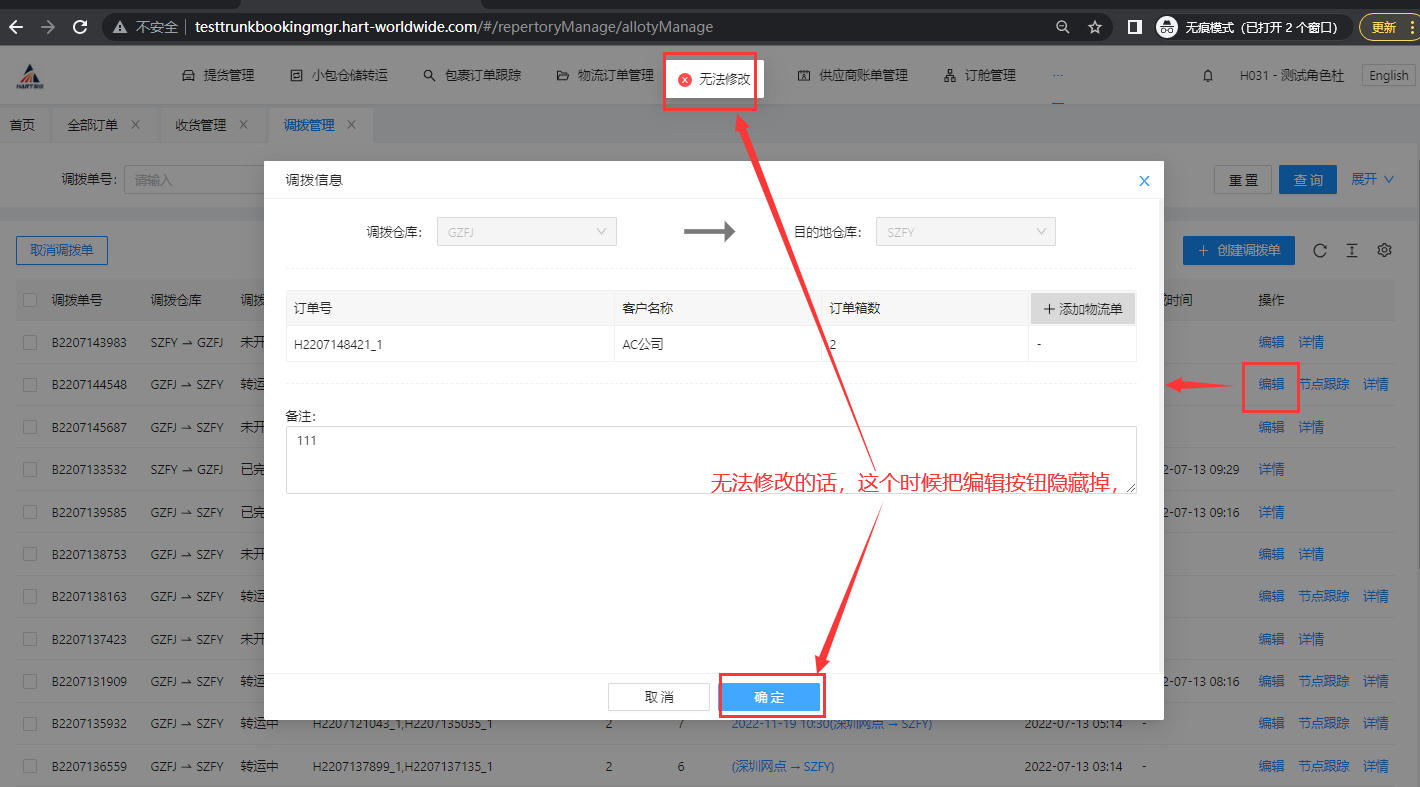Expand the search filters via 展开
This screenshot has height=787, width=1420.
coord(1372,180)
